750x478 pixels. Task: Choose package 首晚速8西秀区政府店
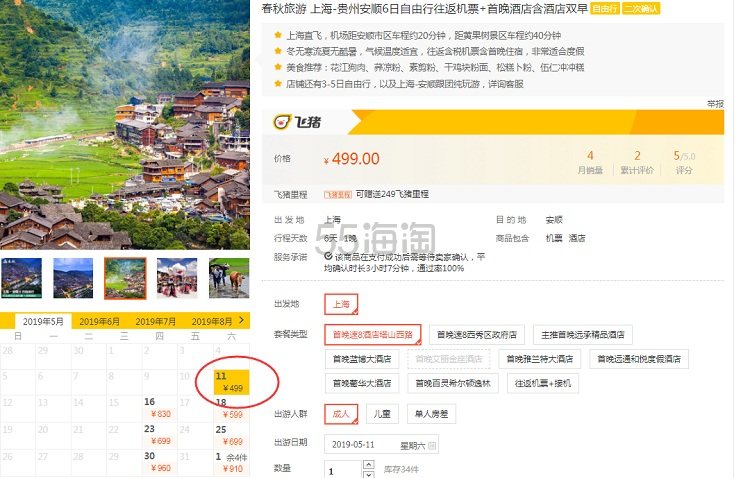click(x=477, y=334)
